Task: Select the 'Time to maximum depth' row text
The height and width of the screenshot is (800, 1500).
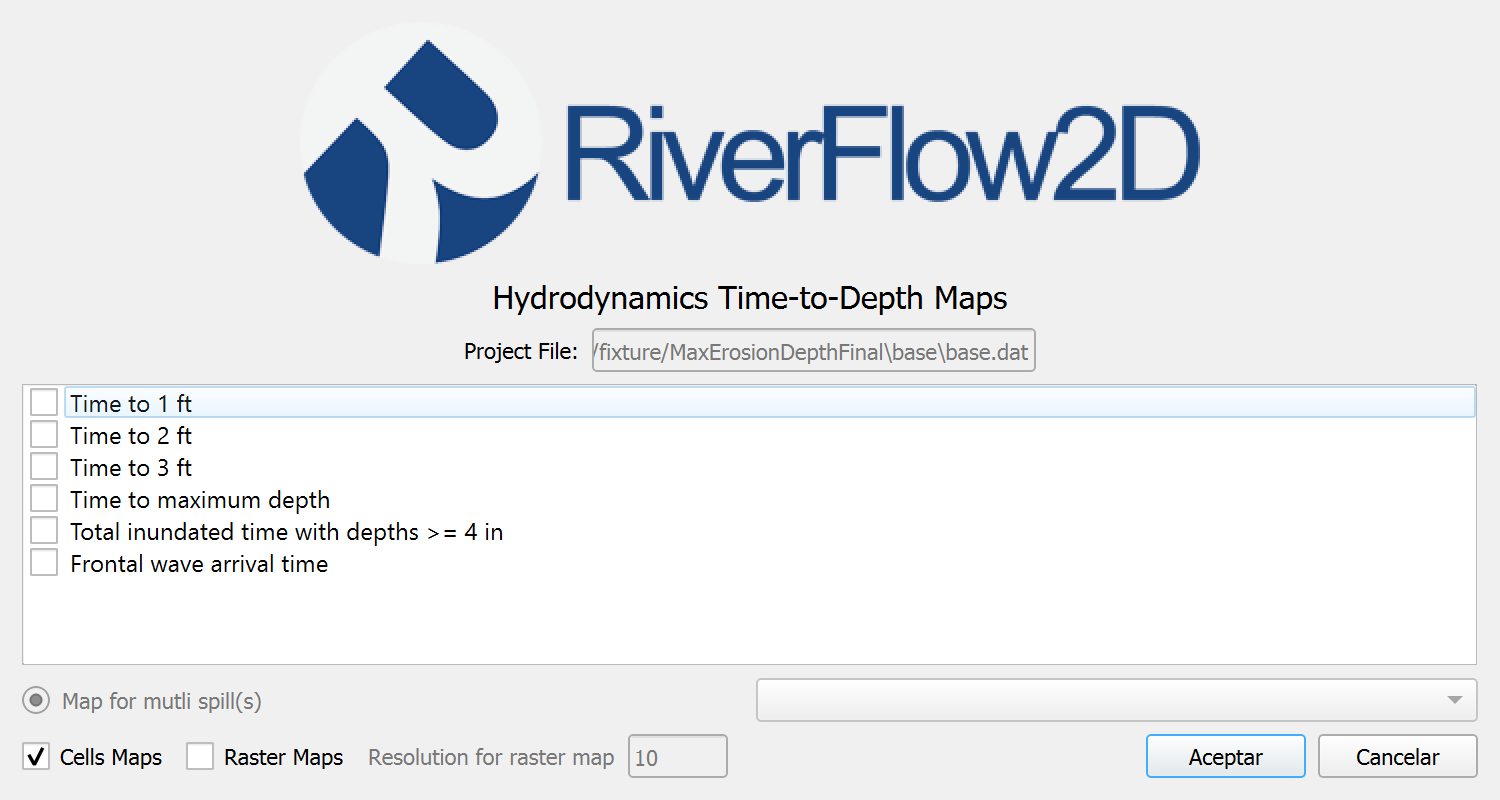Action: [x=200, y=500]
